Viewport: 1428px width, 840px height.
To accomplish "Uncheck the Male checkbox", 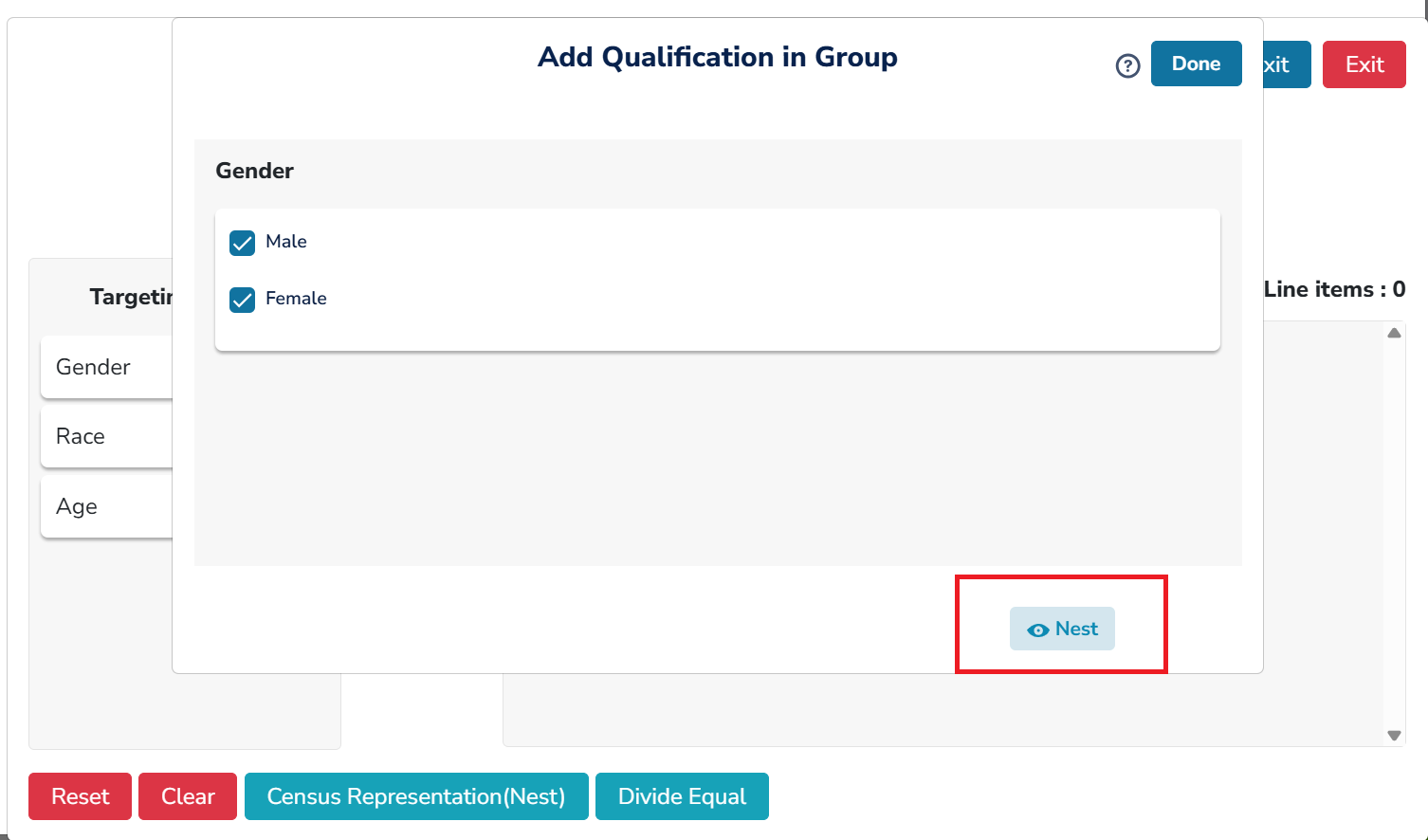I will [x=243, y=243].
